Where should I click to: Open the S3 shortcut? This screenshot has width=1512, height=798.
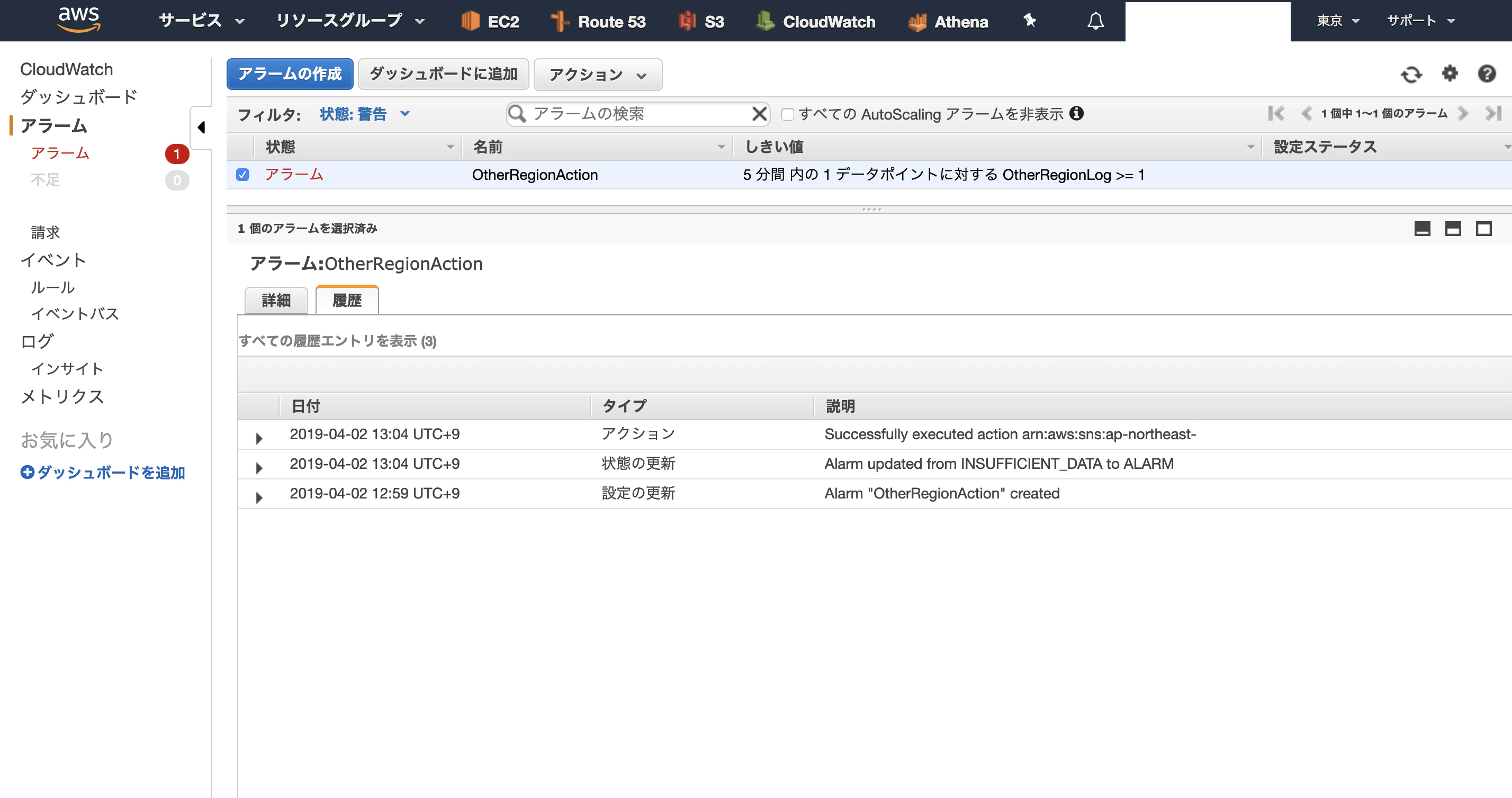(701, 21)
